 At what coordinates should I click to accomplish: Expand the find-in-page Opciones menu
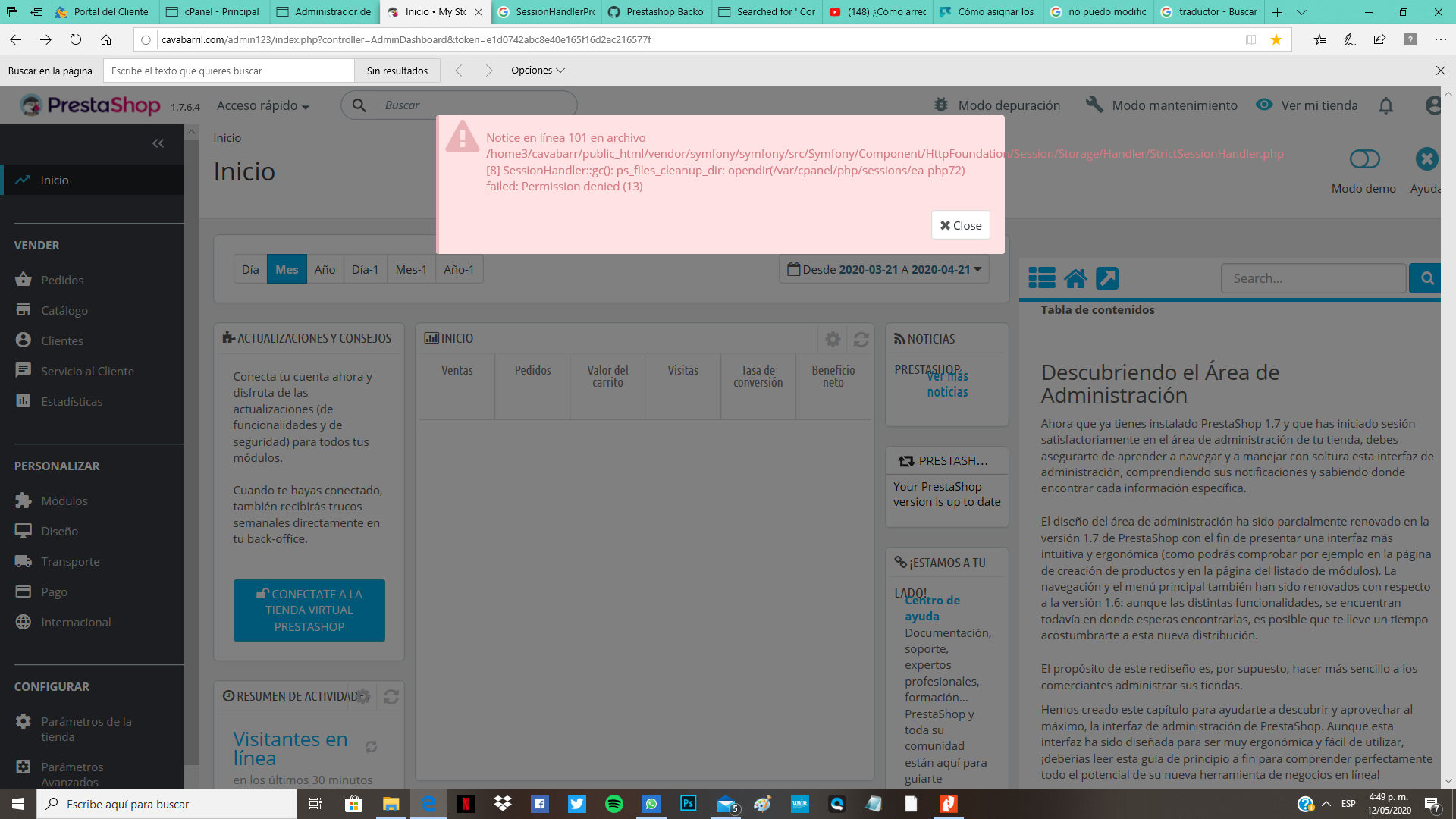(x=538, y=71)
